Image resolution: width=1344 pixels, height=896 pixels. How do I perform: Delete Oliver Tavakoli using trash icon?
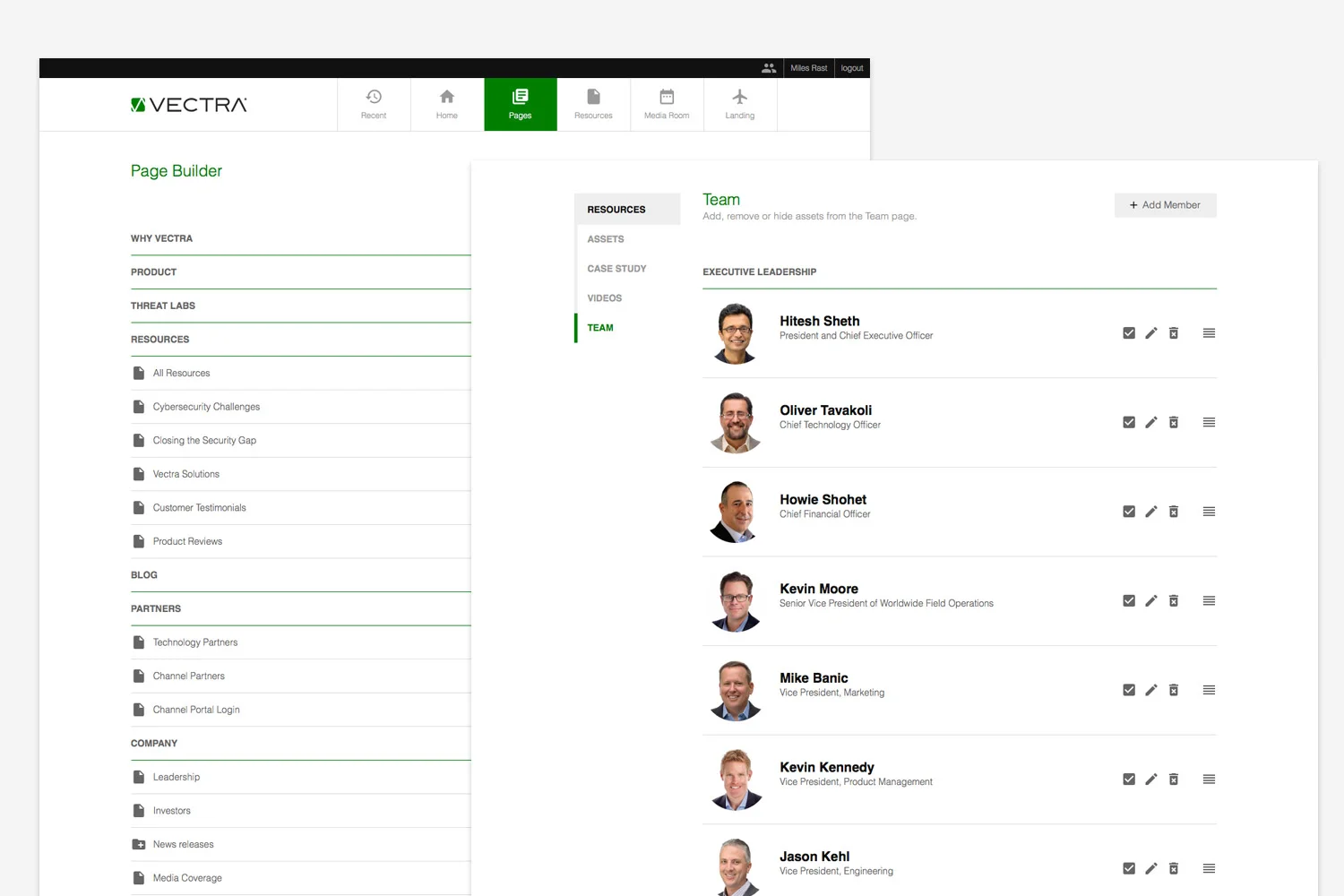1174,422
